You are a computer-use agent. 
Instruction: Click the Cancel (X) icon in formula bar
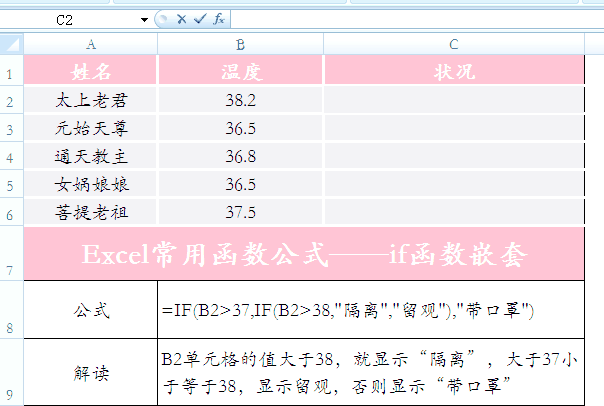[x=181, y=19]
